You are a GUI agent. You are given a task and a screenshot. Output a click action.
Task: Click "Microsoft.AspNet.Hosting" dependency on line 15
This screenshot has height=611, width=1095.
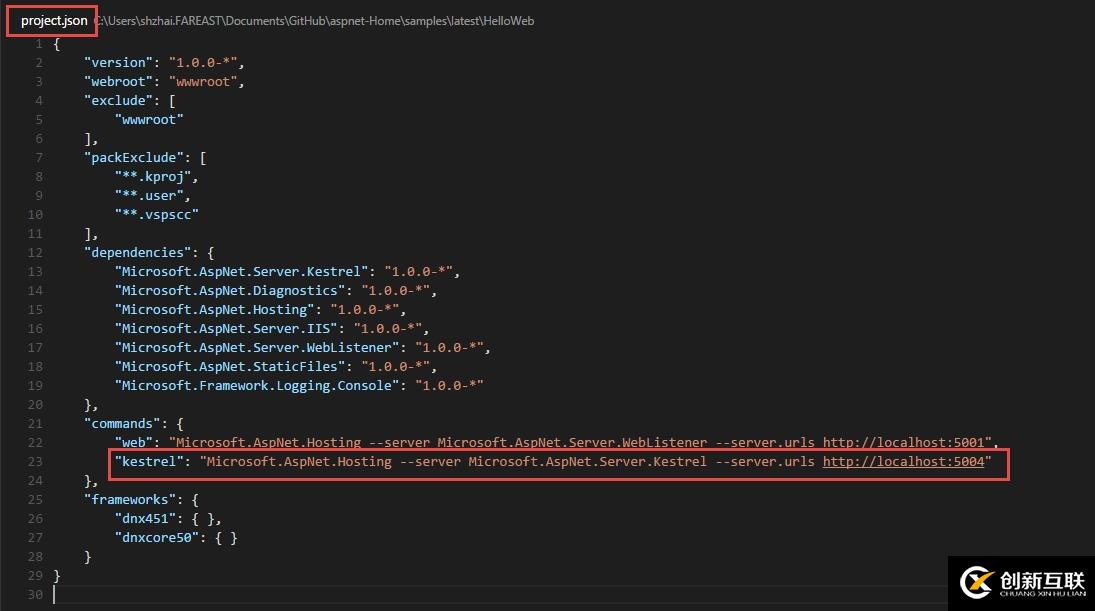coord(214,309)
